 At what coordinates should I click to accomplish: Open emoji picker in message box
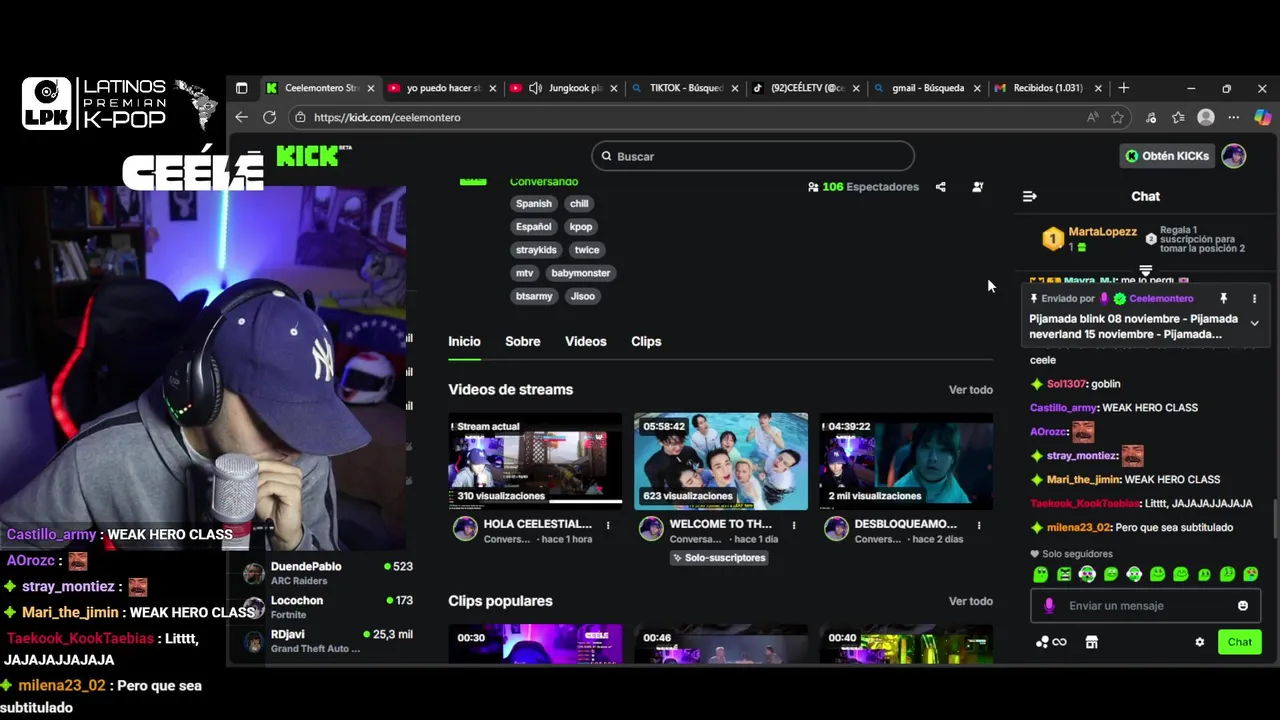click(1243, 606)
